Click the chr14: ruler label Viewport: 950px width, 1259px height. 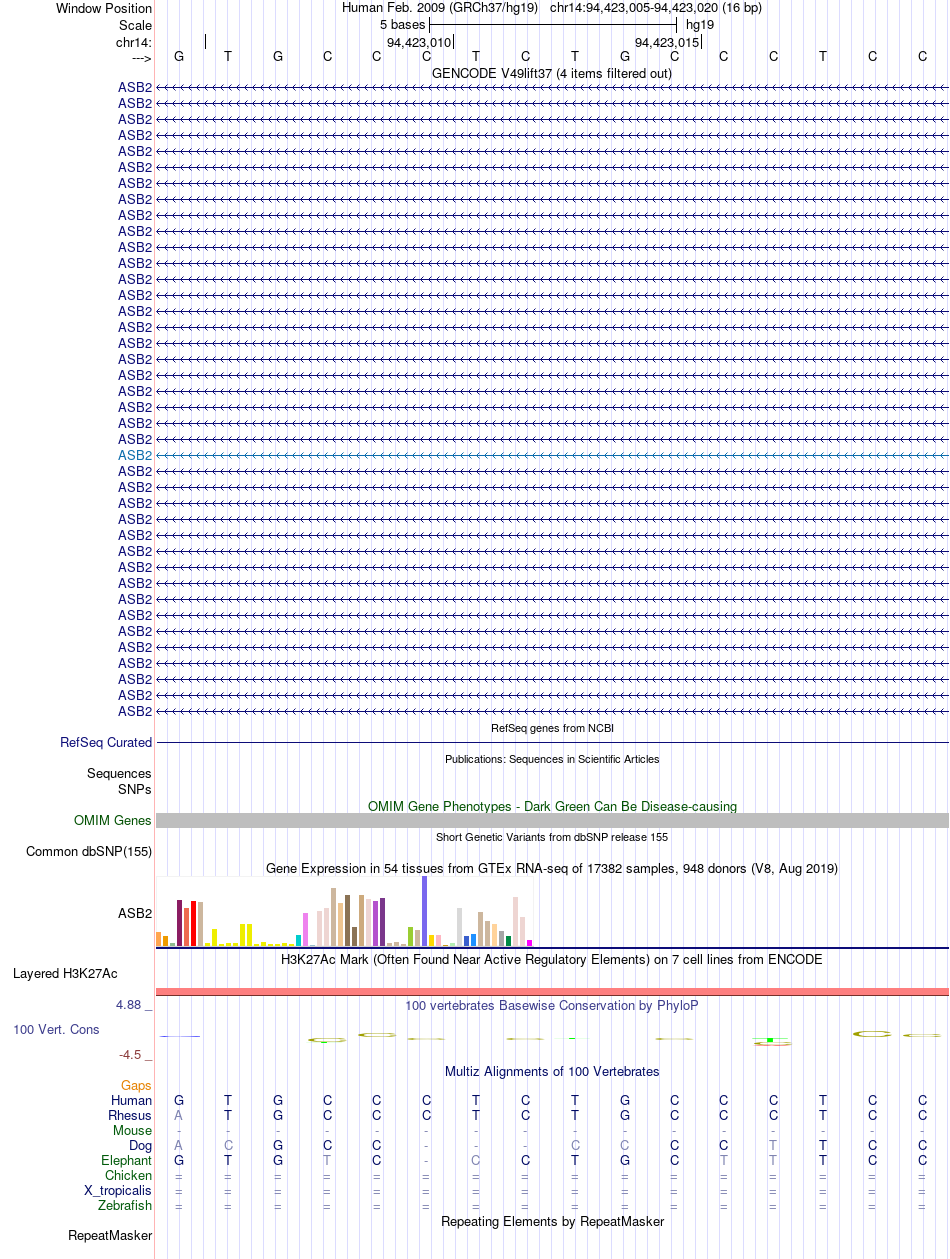(134, 42)
